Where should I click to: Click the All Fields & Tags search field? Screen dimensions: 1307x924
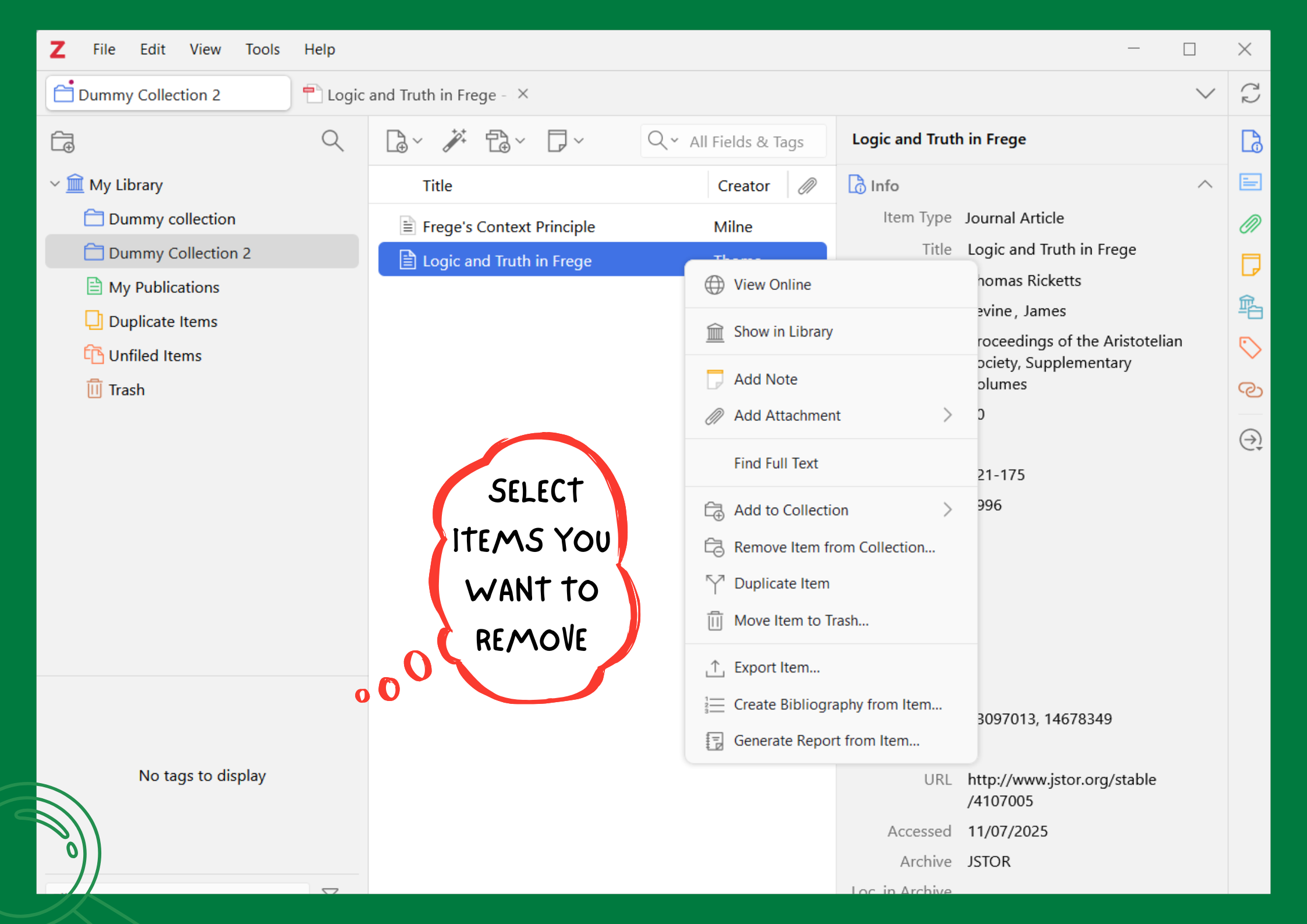click(746, 140)
